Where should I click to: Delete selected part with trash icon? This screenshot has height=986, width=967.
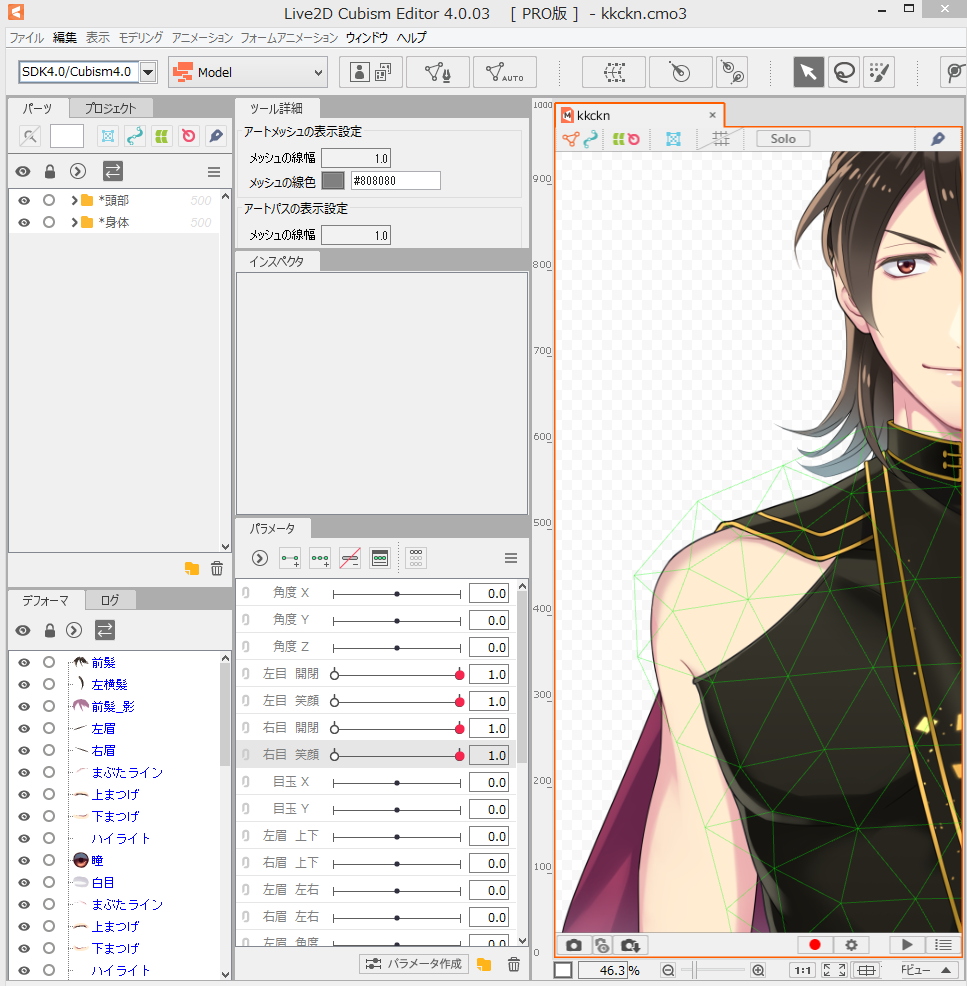coord(217,568)
